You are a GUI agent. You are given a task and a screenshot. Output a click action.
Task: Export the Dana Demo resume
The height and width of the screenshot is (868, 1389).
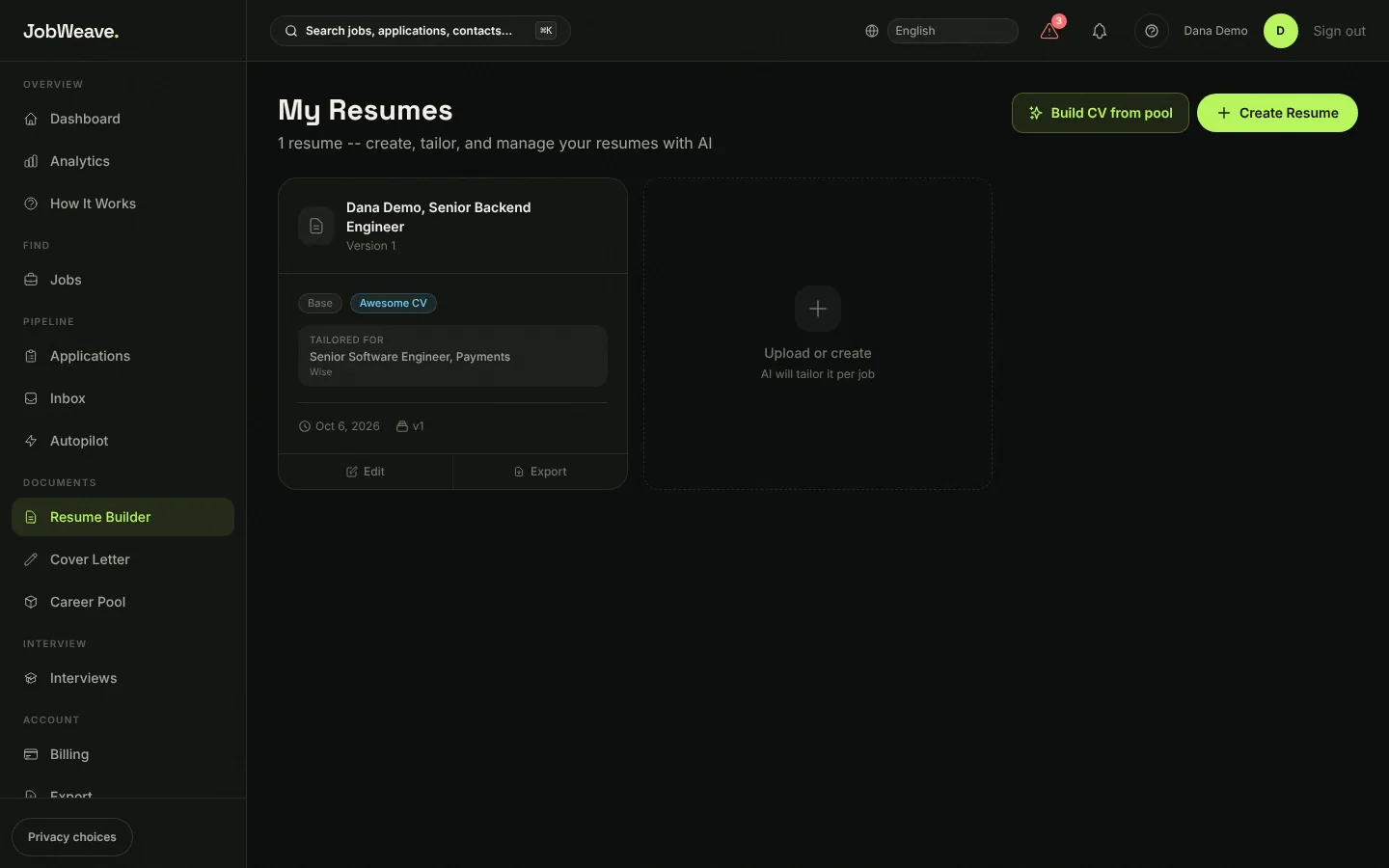540,472
